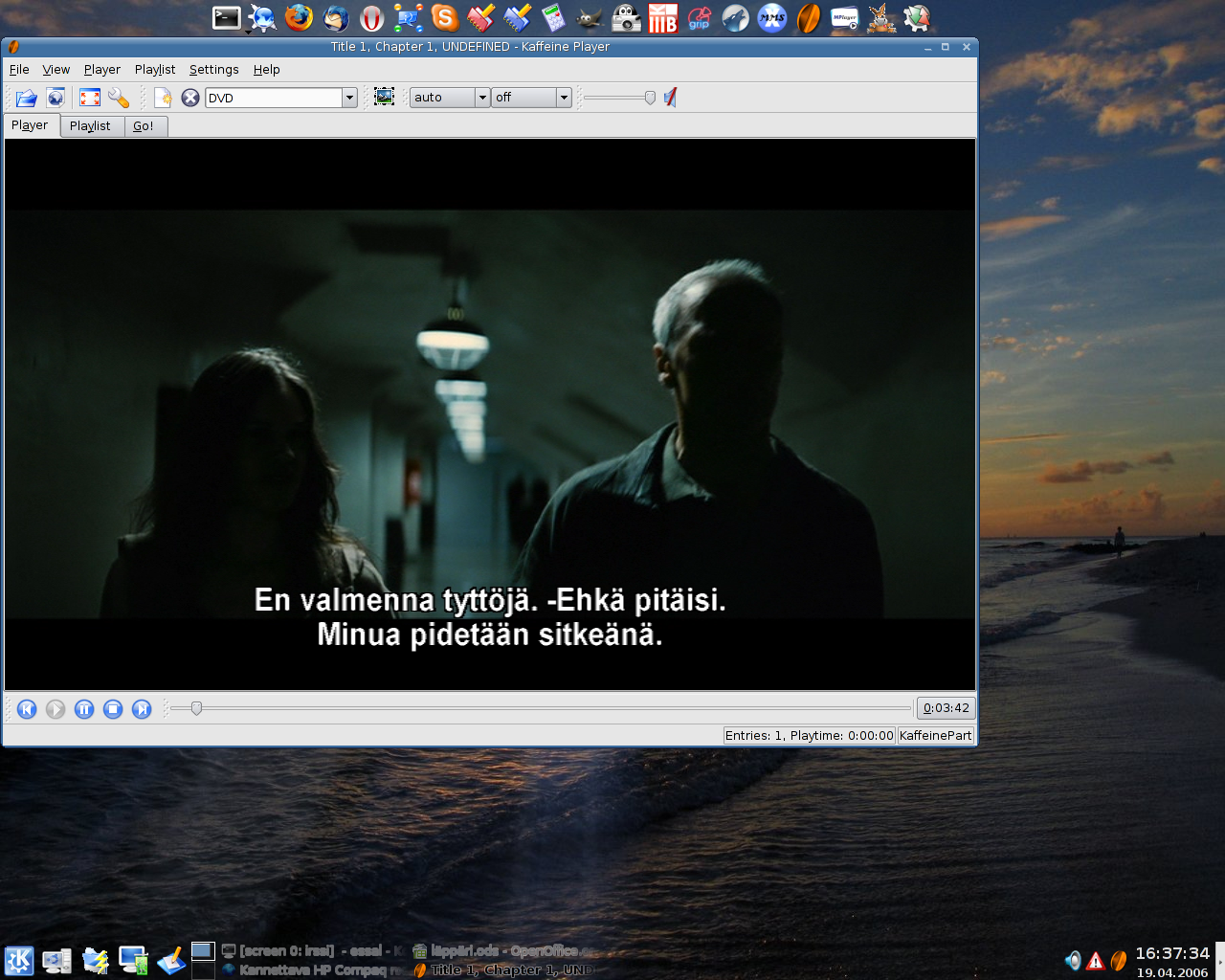
Task: Click the show desktop icon in bottom panel
Action: 171,960
